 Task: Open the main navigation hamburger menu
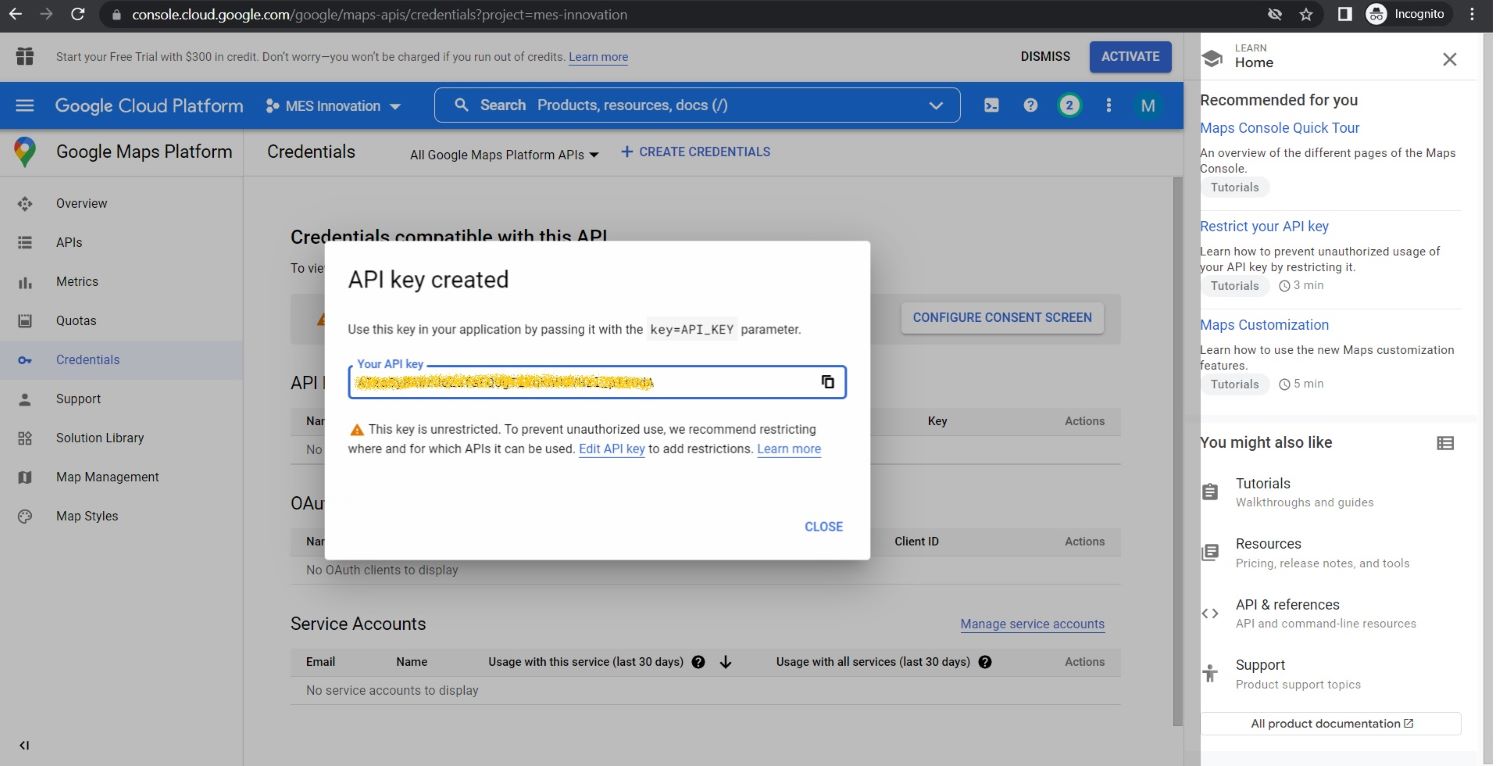(24, 104)
